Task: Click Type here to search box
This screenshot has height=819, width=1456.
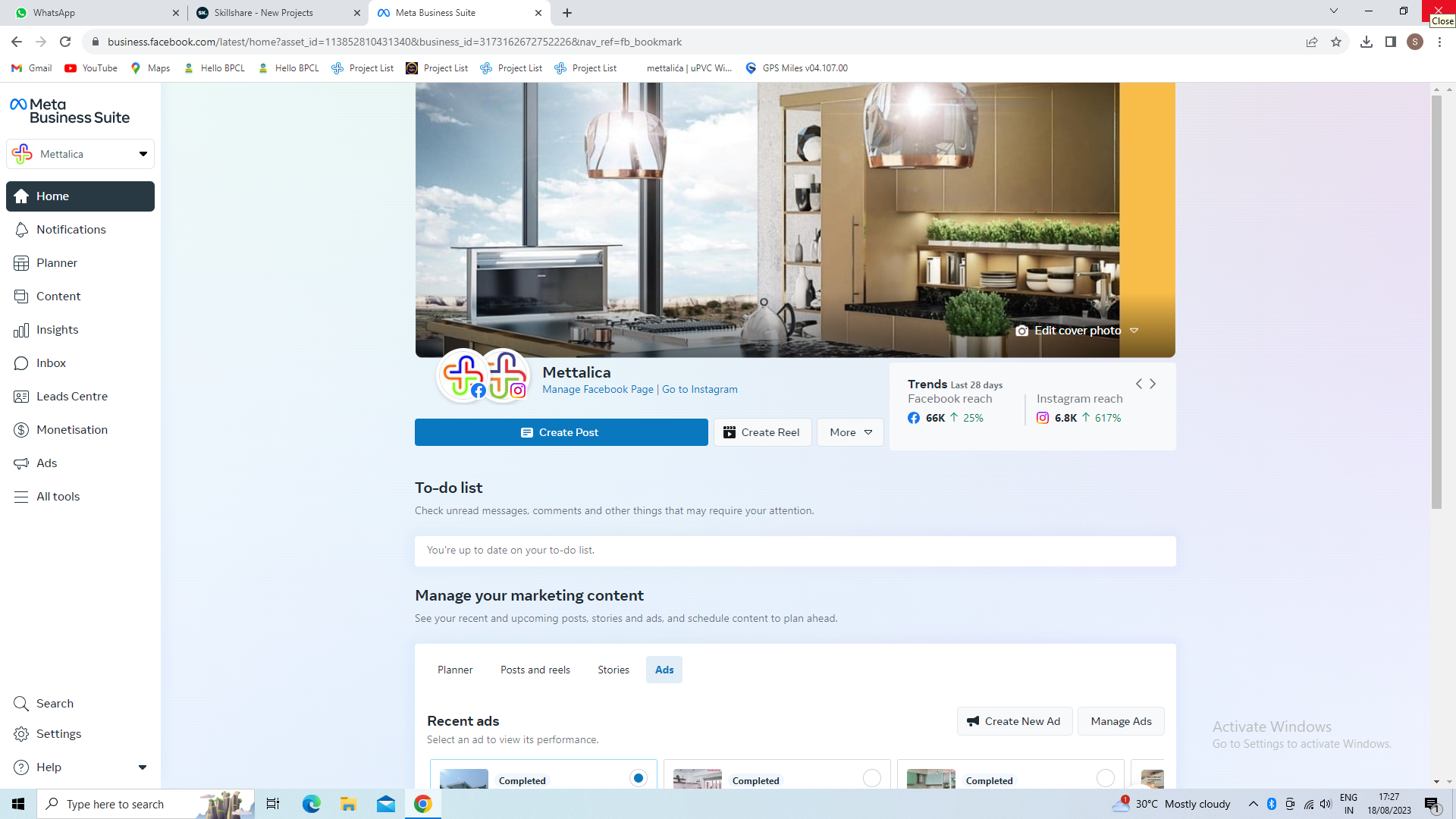Action: (146, 804)
